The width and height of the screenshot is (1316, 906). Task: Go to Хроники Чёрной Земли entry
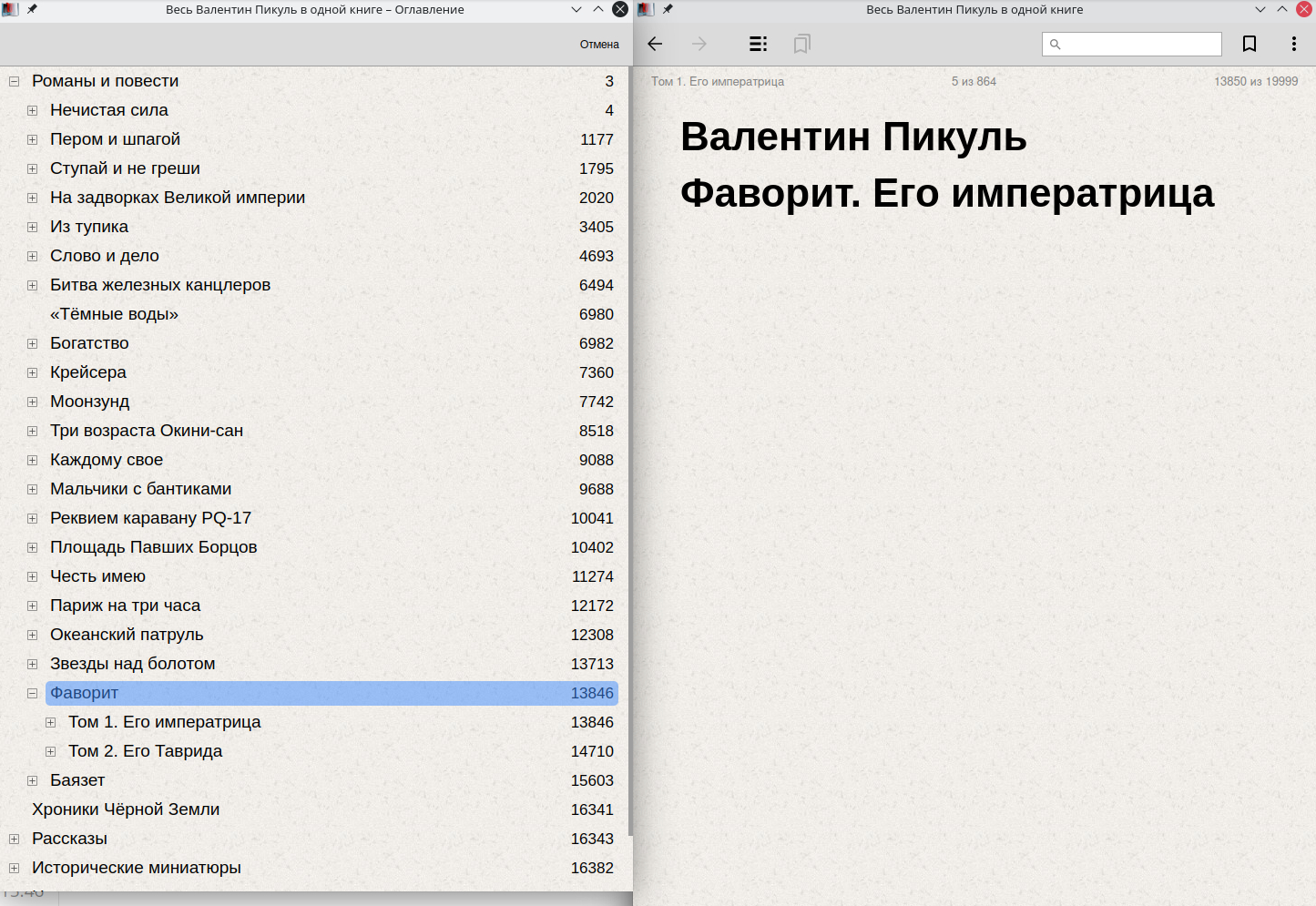pos(126,809)
